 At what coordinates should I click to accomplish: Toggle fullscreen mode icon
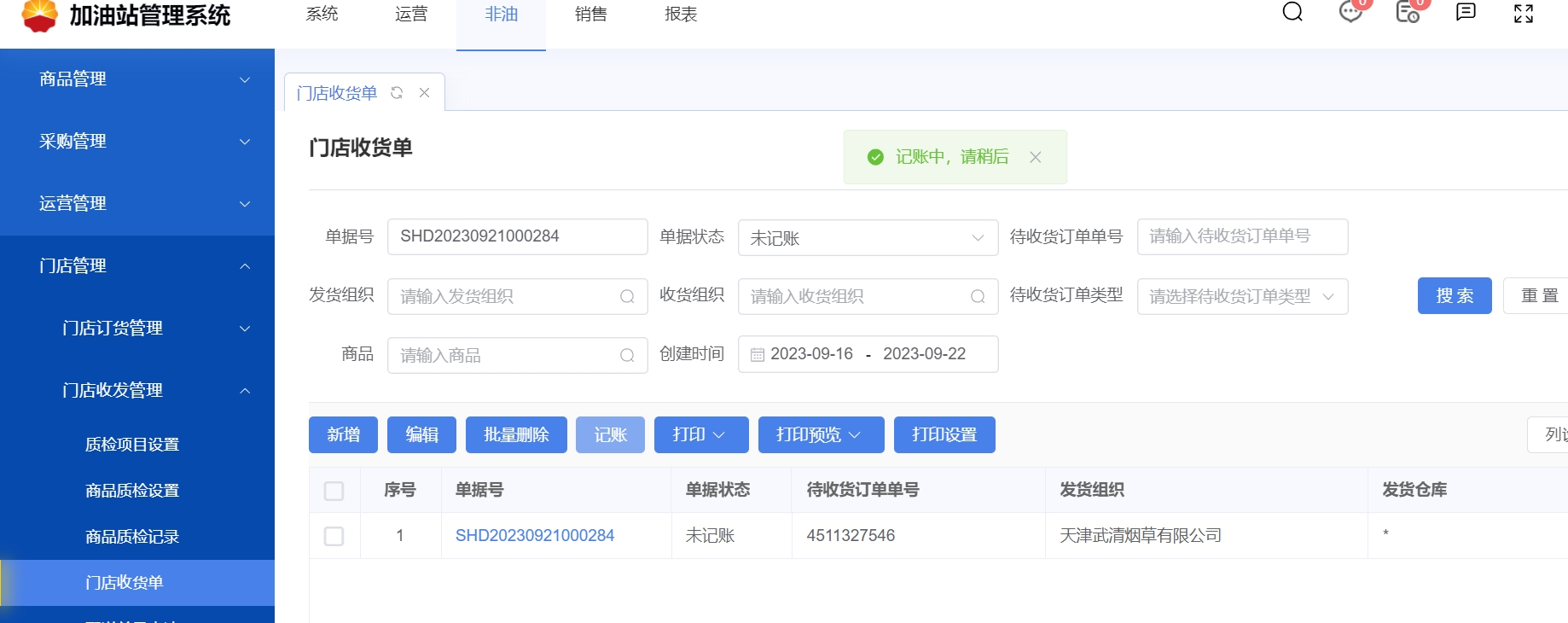(1524, 13)
